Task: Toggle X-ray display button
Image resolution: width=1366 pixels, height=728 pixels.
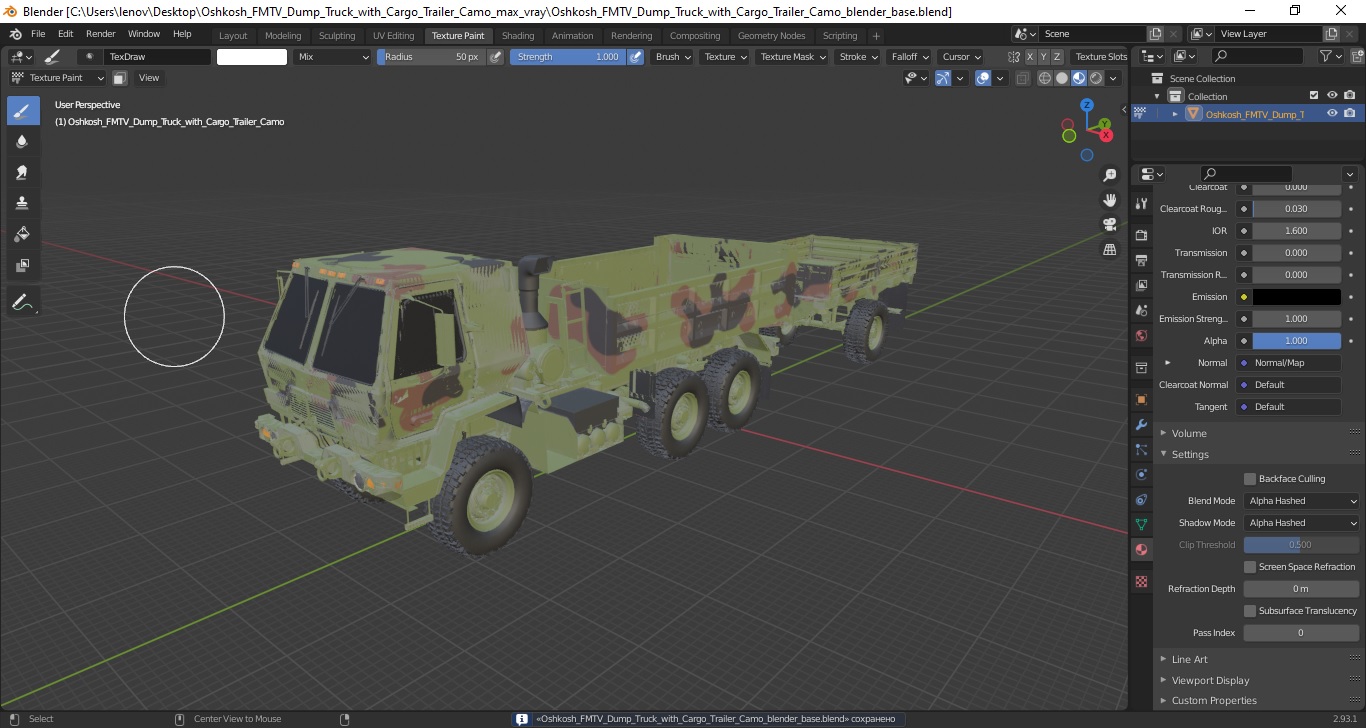Action: pos(1022,78)
